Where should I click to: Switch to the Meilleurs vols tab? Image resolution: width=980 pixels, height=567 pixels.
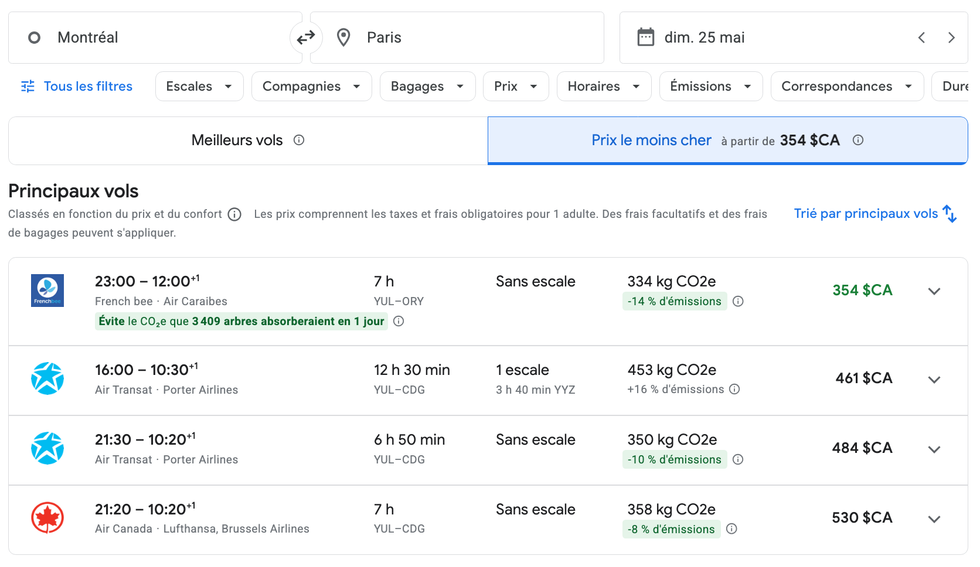coord(247,141)
